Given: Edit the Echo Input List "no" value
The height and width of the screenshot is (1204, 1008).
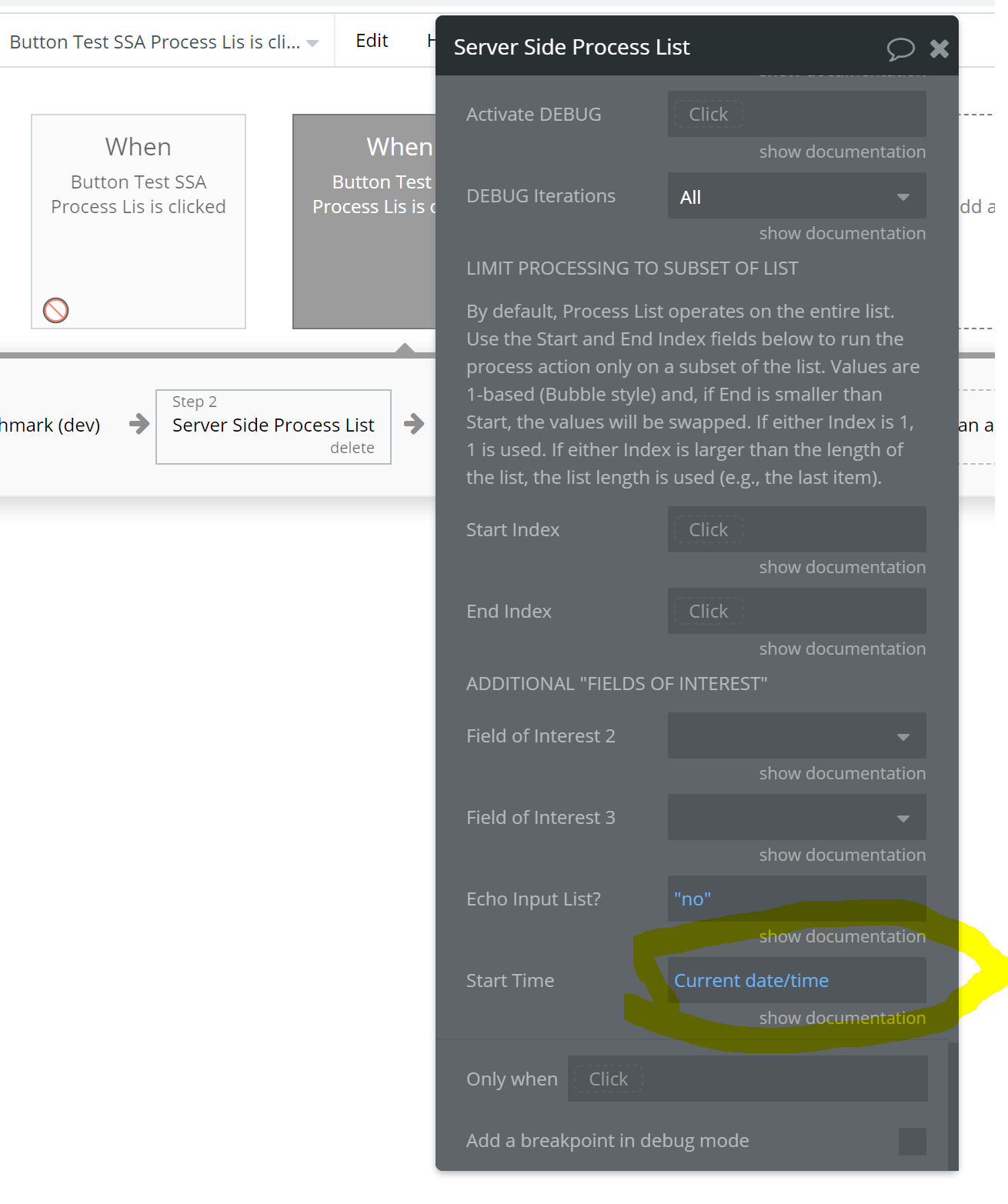Looking at the screenshot, I should 796,899.
